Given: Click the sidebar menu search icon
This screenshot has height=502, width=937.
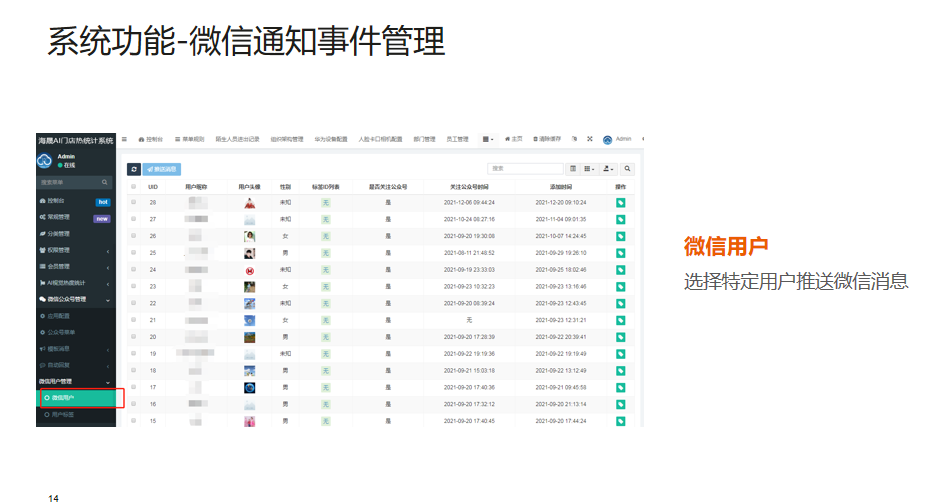Looking at the screenshot, I should coord(105,183).
